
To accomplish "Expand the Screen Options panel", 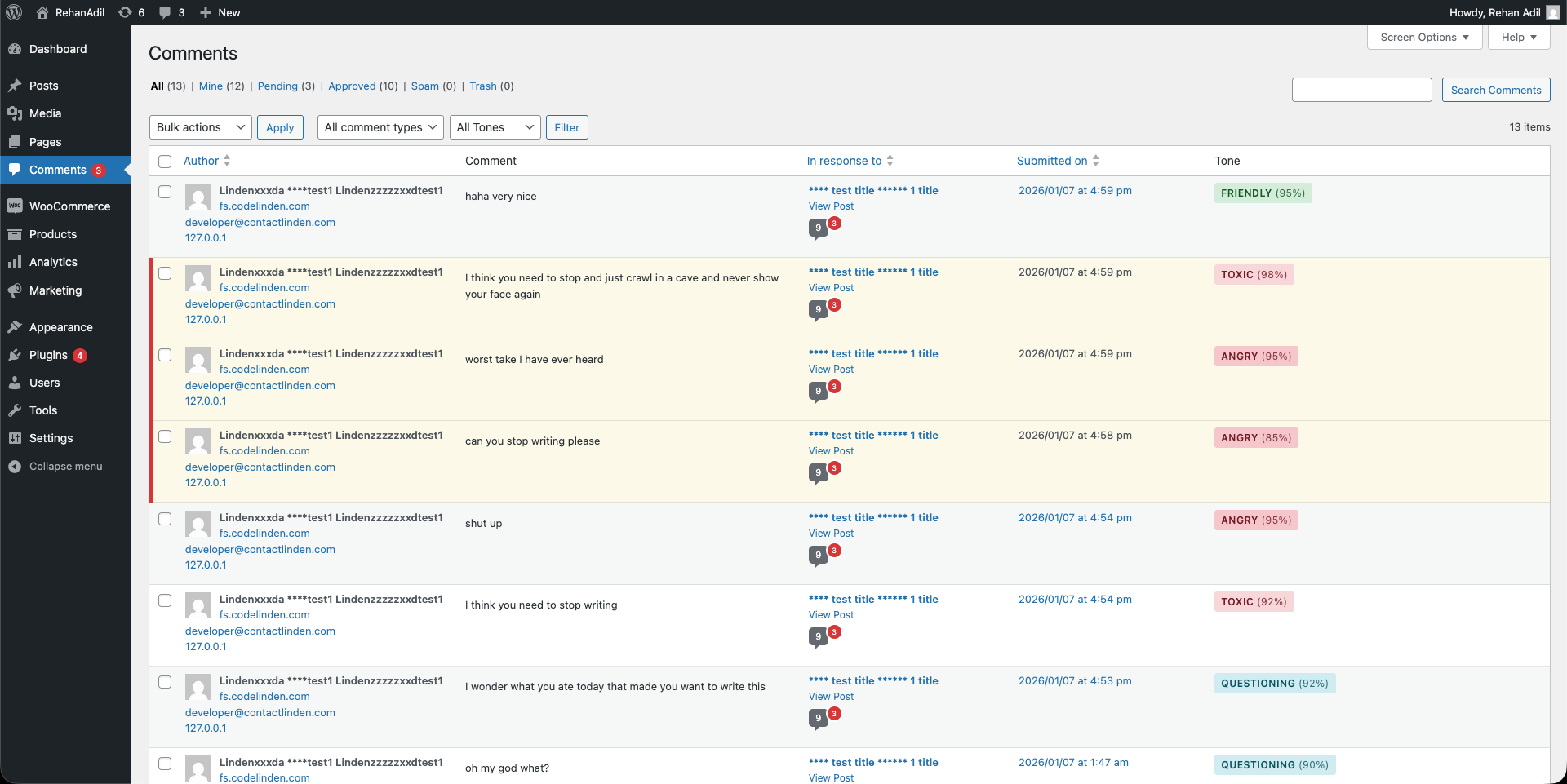I will coord(1423,37).
